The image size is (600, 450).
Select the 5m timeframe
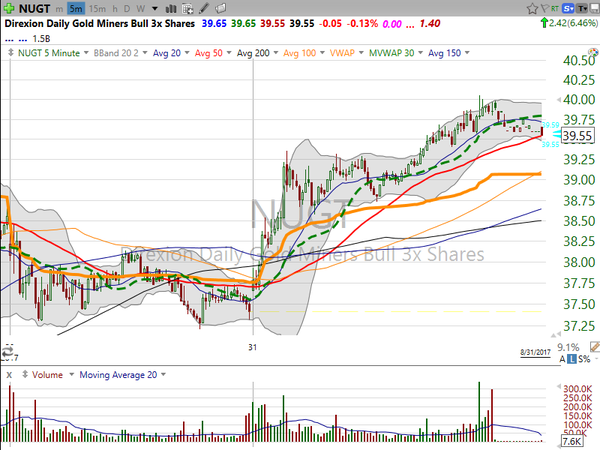(x=76, y=8)
